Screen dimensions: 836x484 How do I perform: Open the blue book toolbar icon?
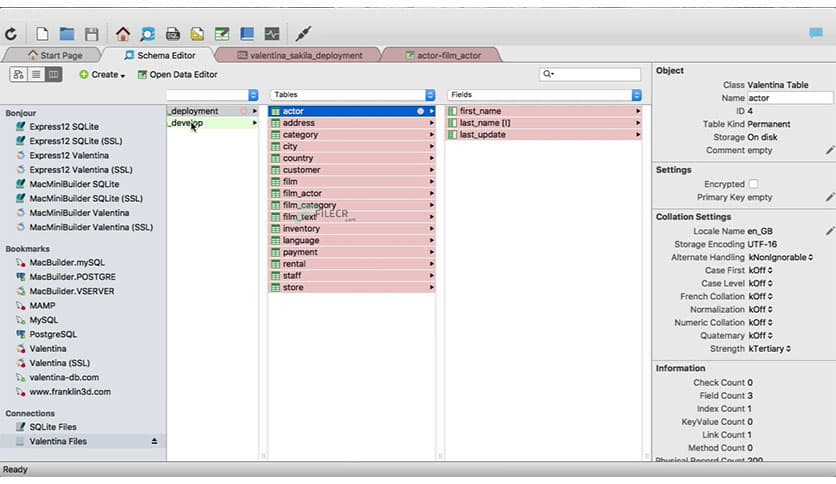point(247,34)
